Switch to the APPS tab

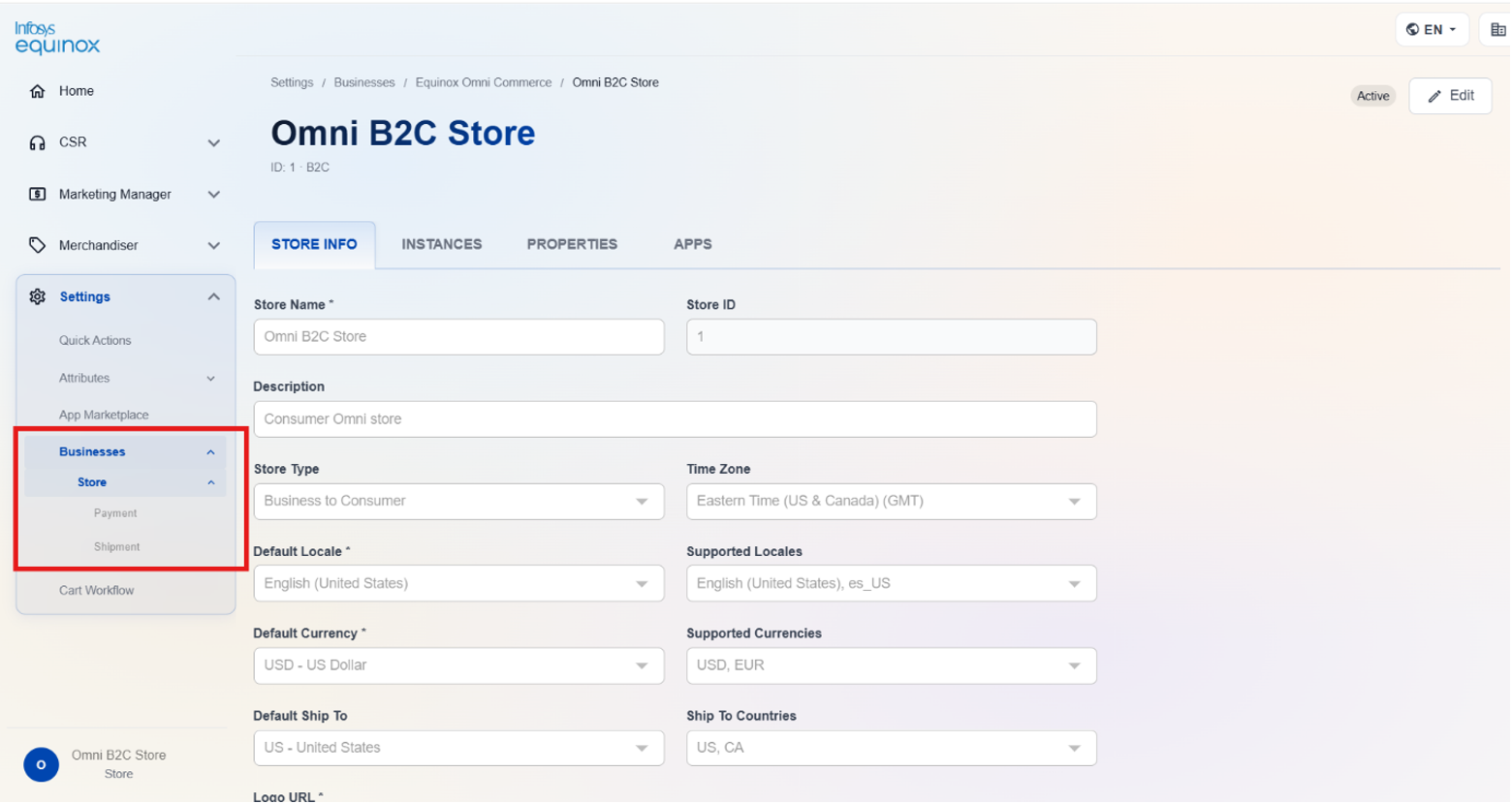coord(692,244)
